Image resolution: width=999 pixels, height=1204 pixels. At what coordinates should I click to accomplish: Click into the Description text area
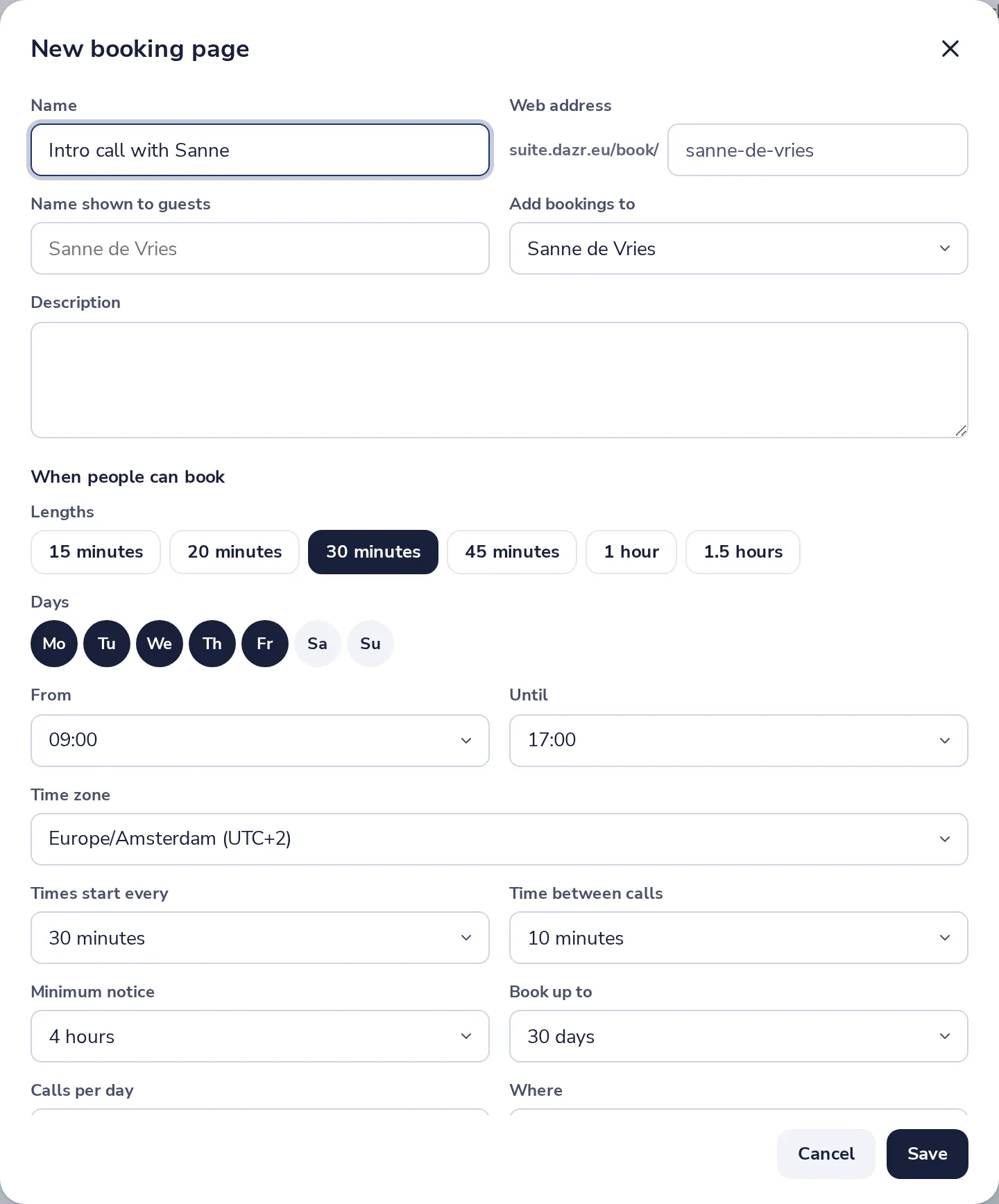(x=499, y=380)
